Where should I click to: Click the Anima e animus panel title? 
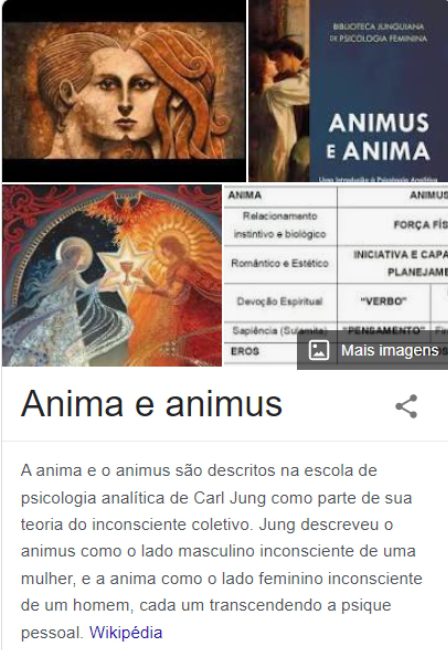pos(151,404)
